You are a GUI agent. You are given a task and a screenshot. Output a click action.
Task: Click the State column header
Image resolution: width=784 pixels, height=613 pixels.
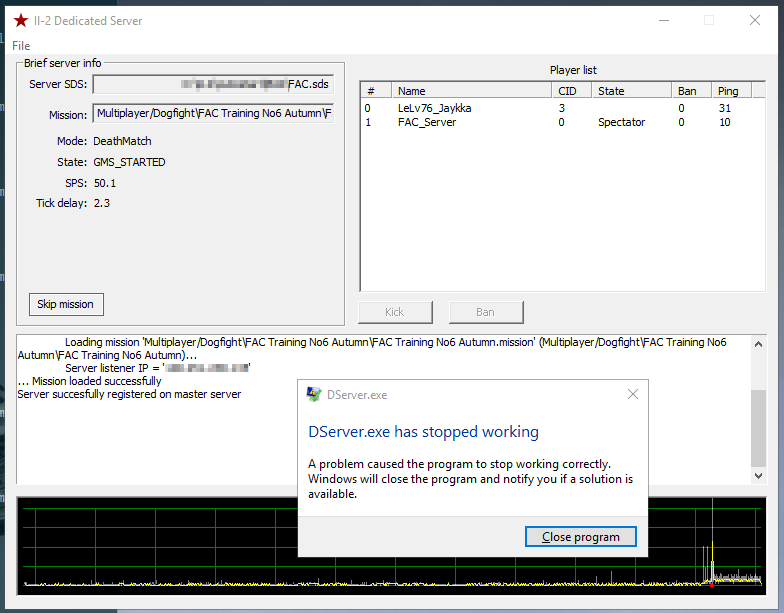coord(632,90)
